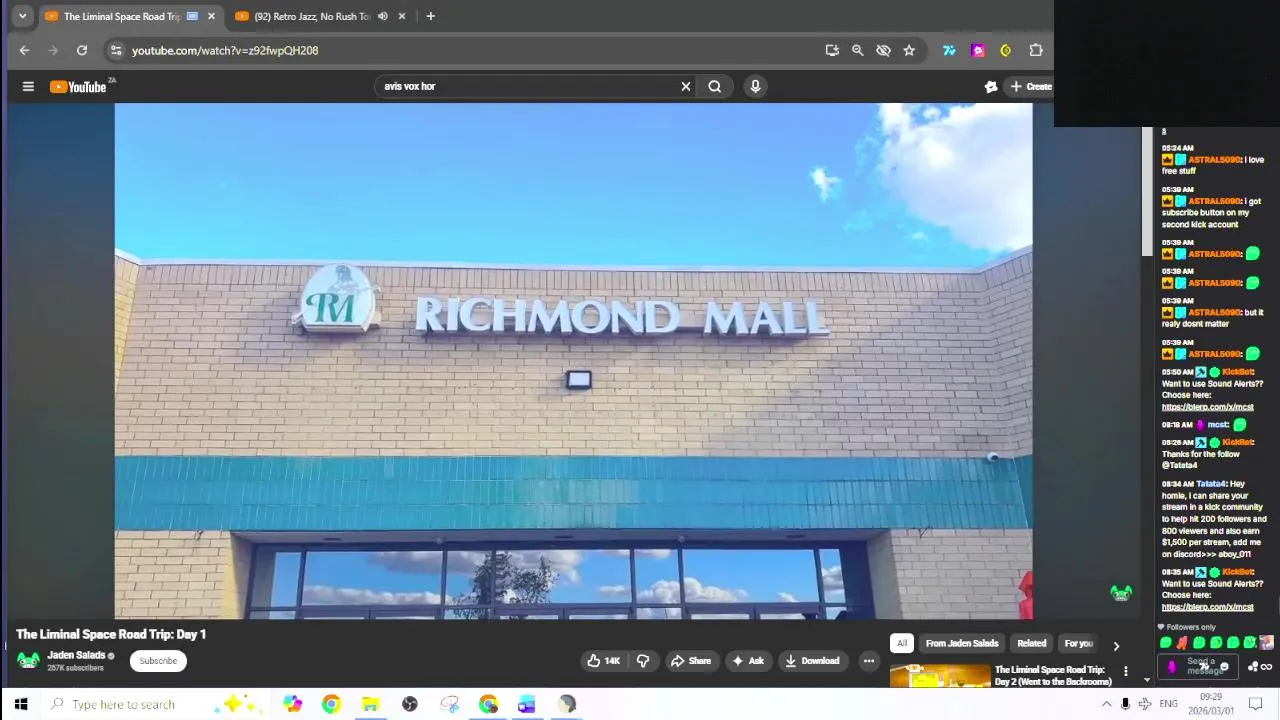Select the 'From Jaden Salads' chip
This screenshot has height=720, width=1280.
(962, 644)
